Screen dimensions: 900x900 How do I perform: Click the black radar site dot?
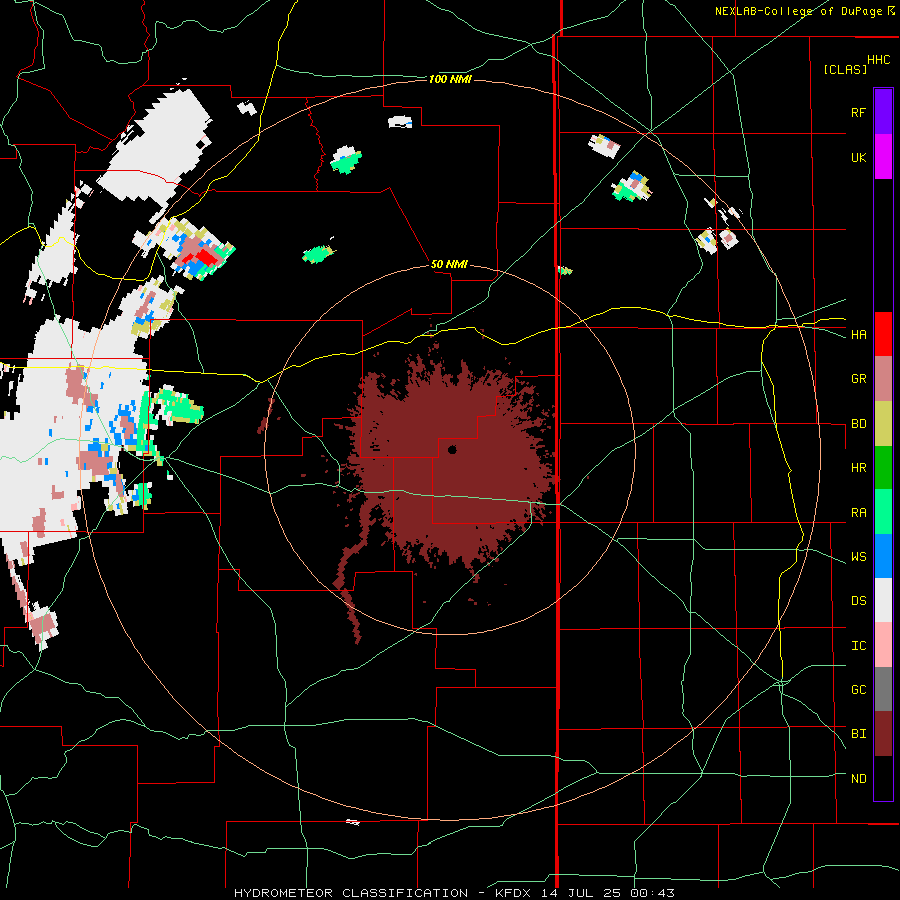(x=452, y=450)
